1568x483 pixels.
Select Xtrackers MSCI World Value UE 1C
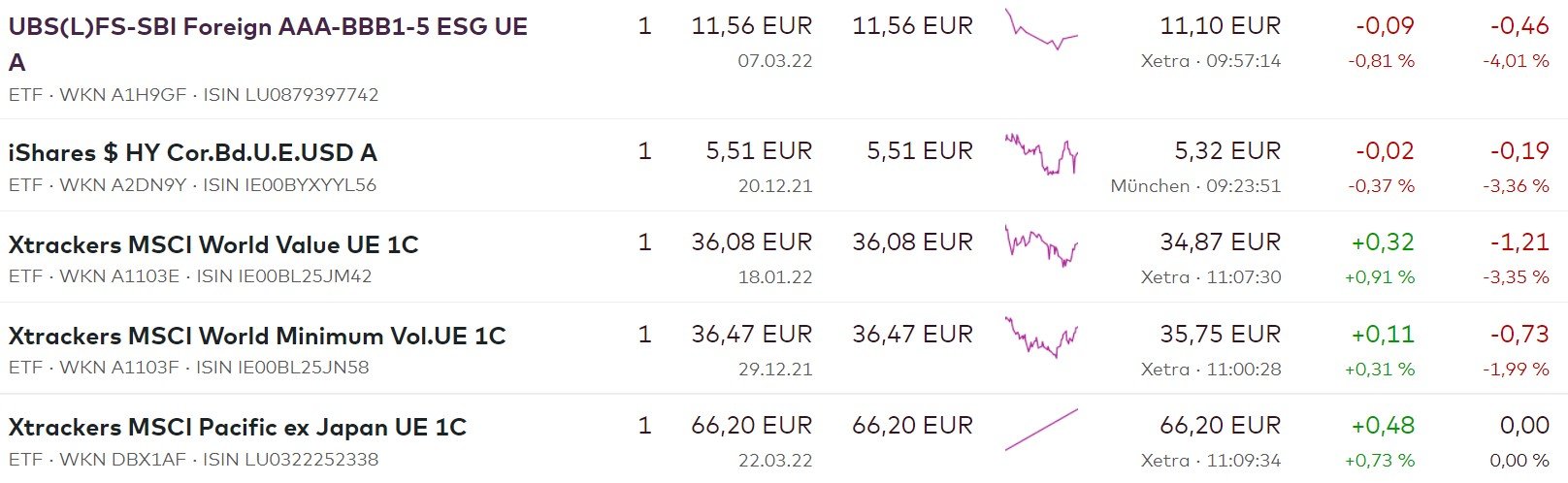[x=213, y=244]
